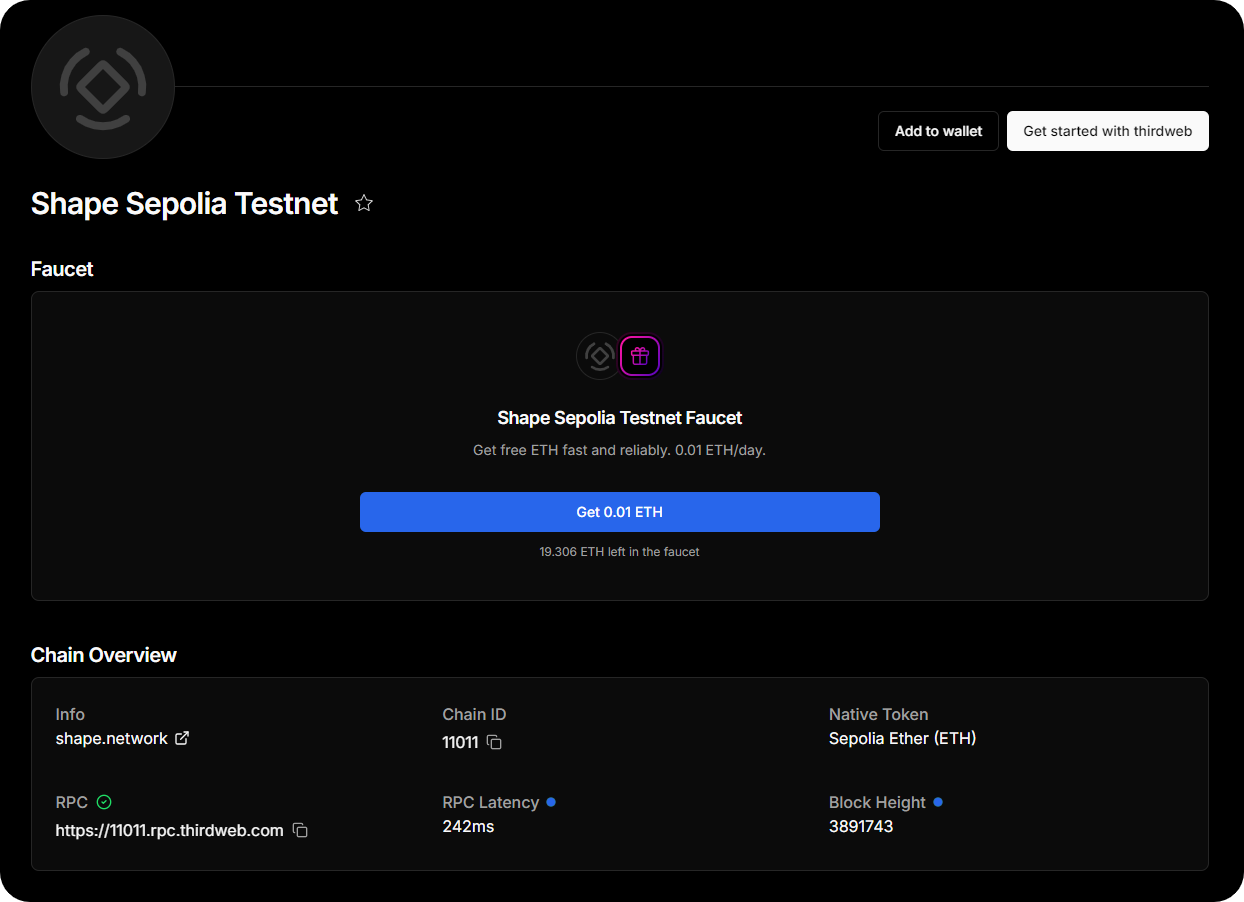Click the Shape Sepolia Testnet Faucet title

click(x=620, y=418)
